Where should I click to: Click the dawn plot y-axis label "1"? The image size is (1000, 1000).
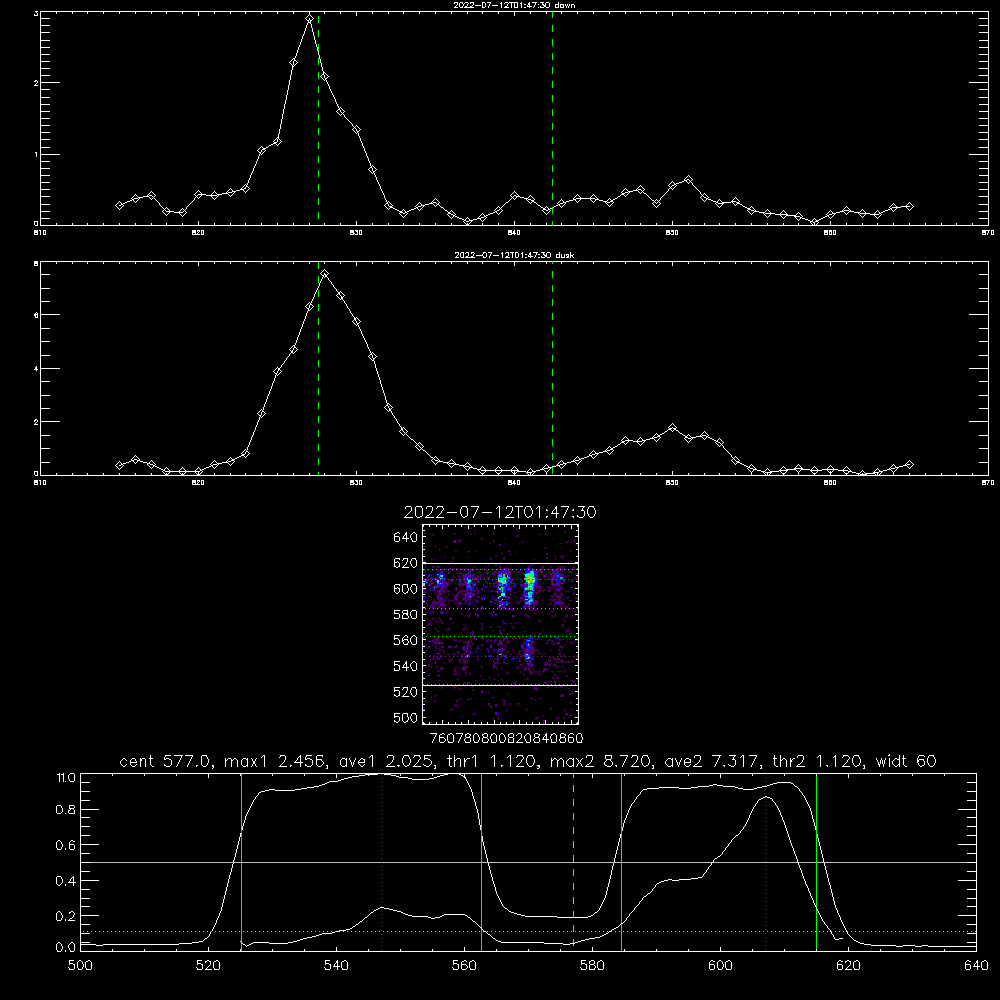coord(36,154)
